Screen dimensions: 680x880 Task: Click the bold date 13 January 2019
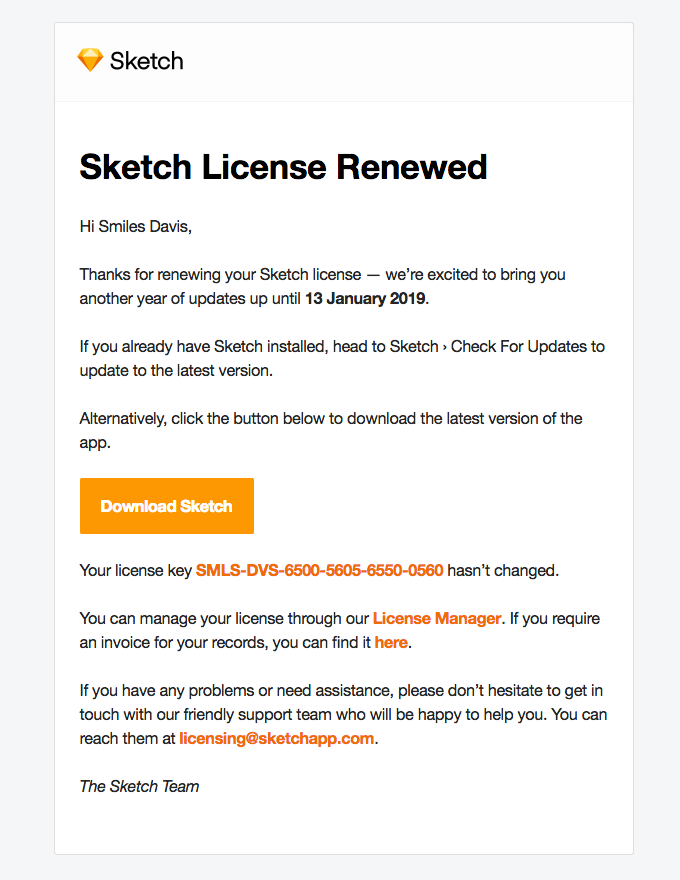365,298
